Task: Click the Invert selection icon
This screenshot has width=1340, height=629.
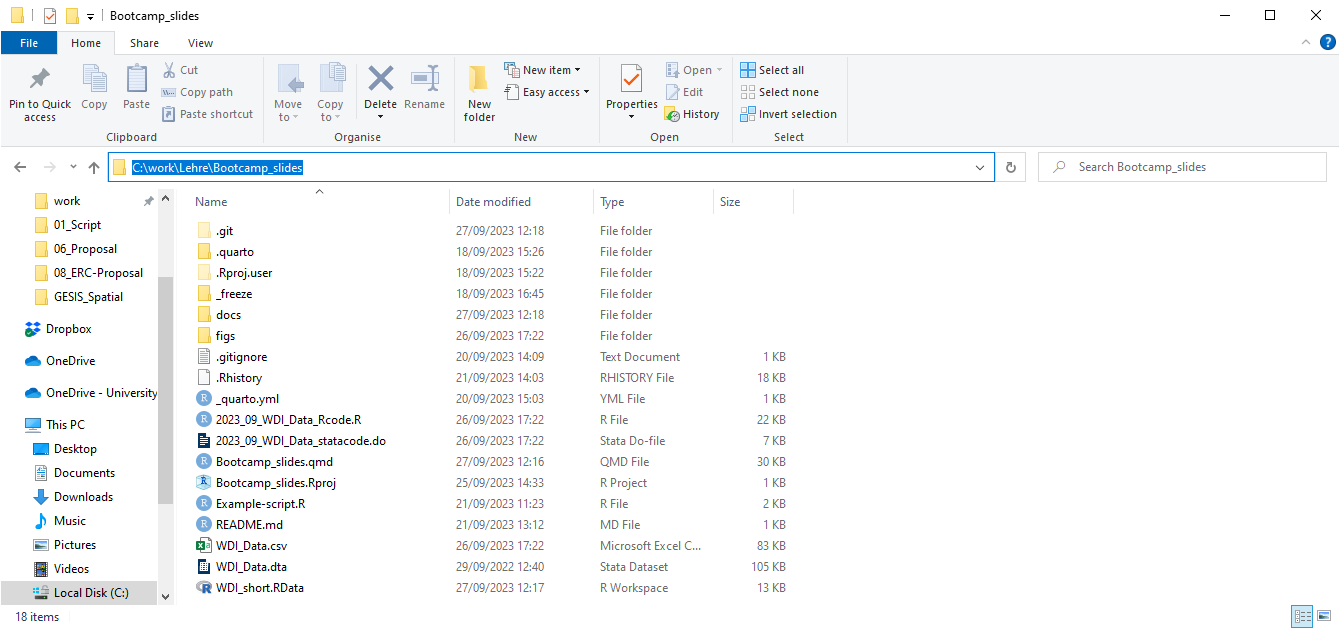Action: coord(749,114)
